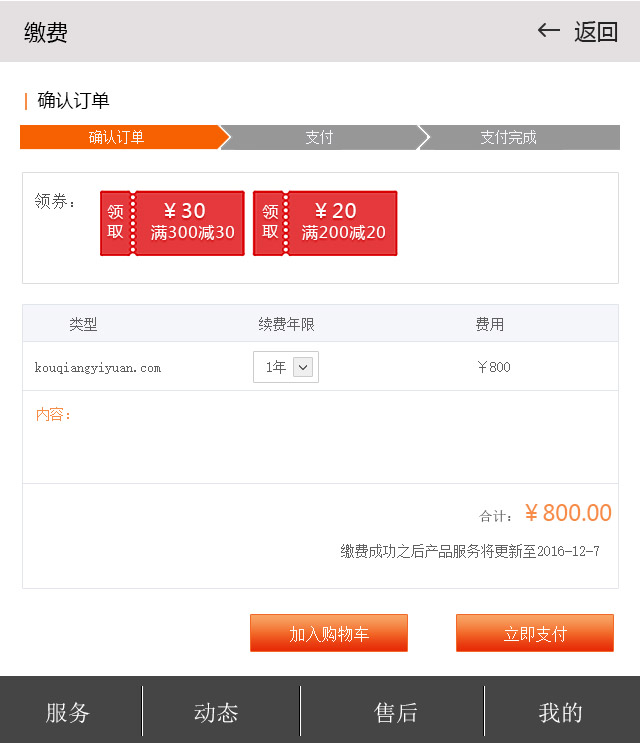The image size is (640, 743).
Task: Select the 满200减20 coupon body
Action: coord(343,223)
